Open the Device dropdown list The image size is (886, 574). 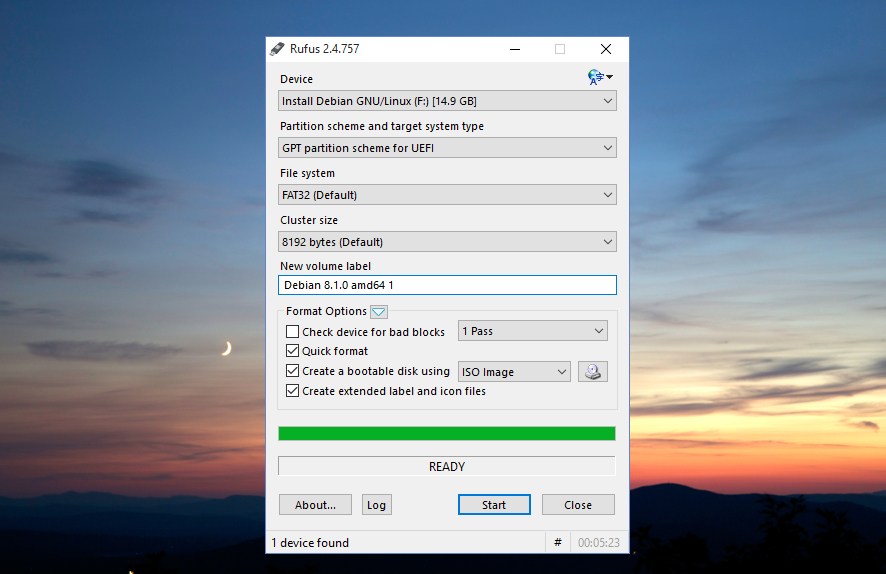(x=447, y=101)
